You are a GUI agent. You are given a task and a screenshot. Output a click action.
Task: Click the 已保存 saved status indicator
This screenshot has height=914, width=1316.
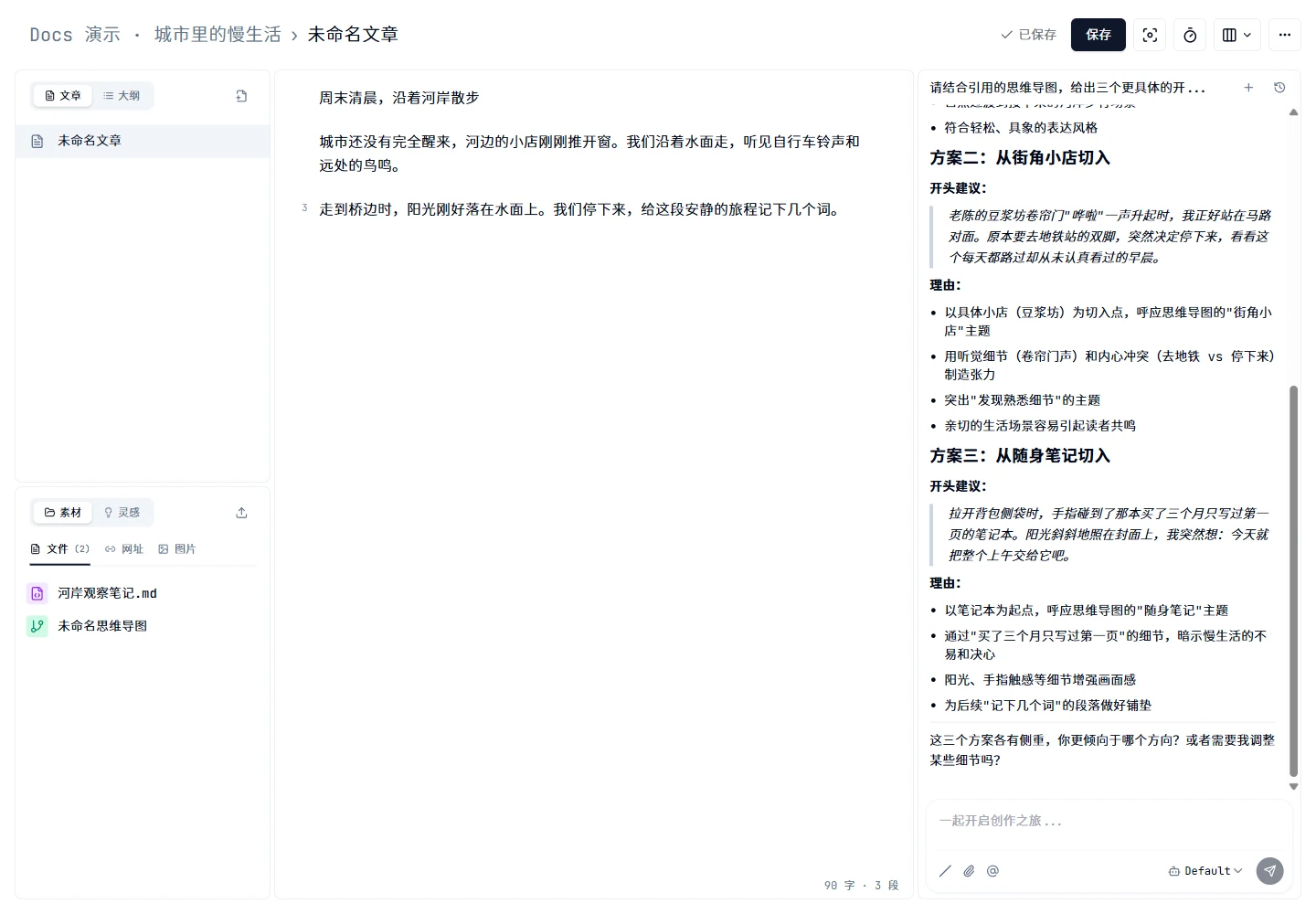pos(1029,35)
